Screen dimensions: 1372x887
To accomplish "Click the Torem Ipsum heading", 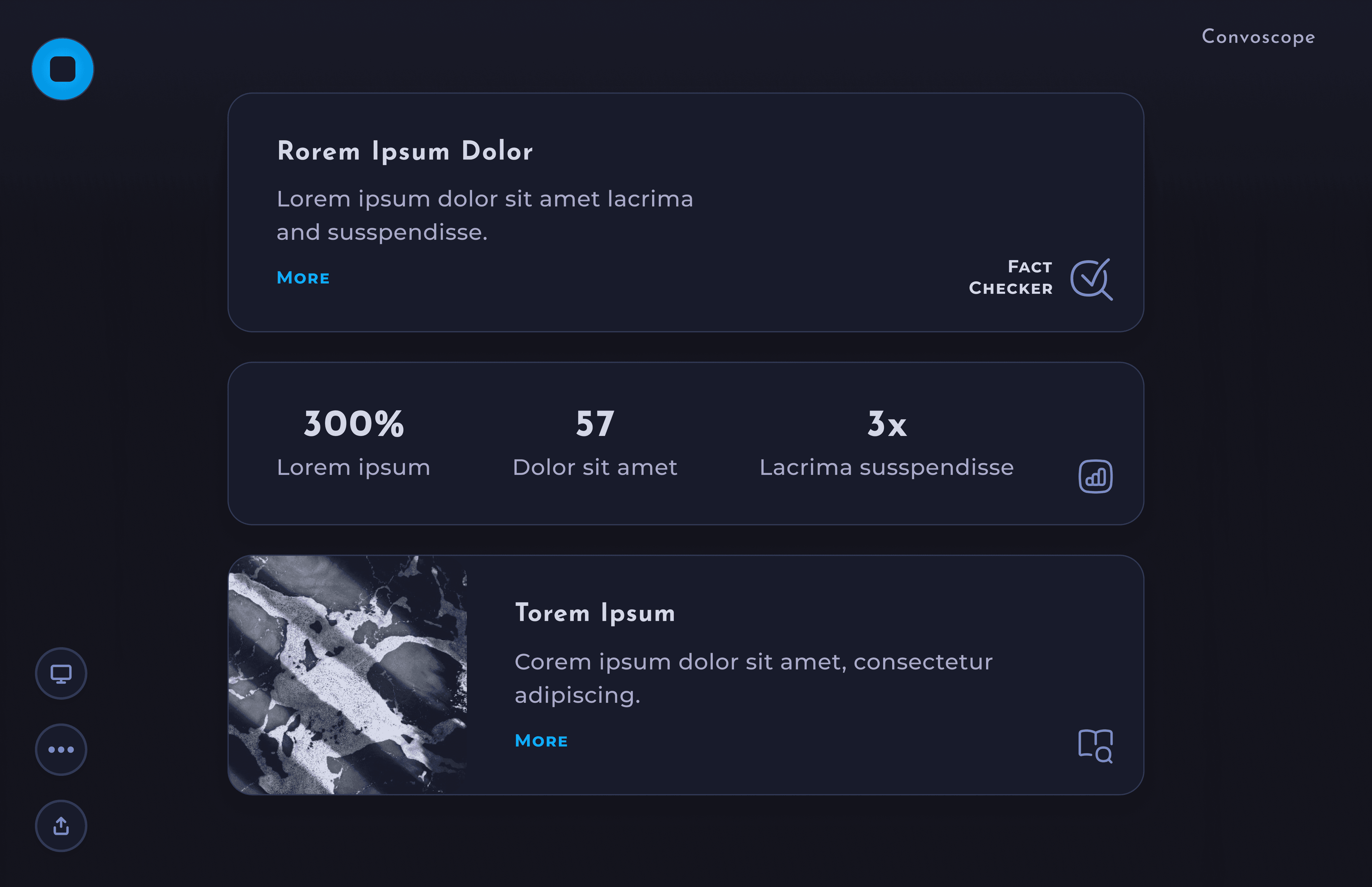I will 595,613.
